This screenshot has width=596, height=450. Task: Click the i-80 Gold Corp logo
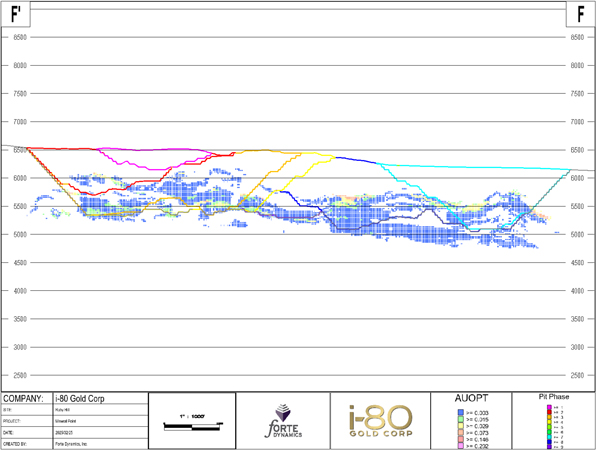[381, 421]
